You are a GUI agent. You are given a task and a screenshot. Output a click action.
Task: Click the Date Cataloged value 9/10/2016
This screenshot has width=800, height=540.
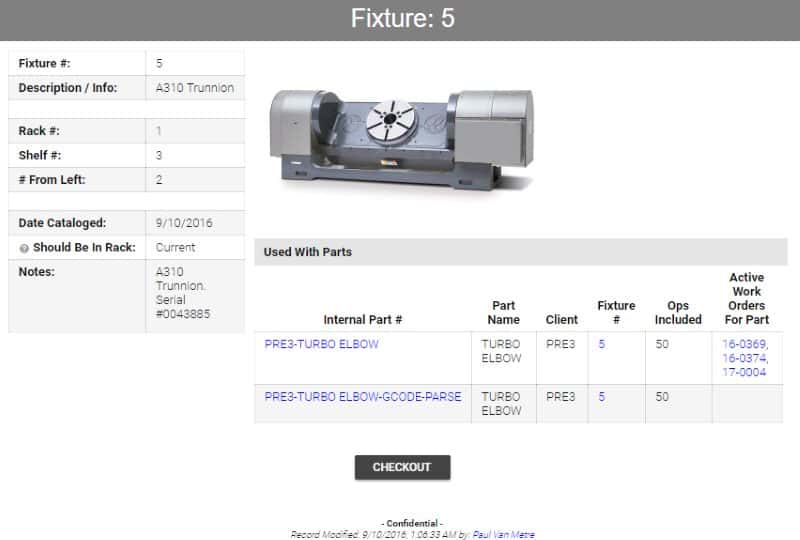coord(184,223)
